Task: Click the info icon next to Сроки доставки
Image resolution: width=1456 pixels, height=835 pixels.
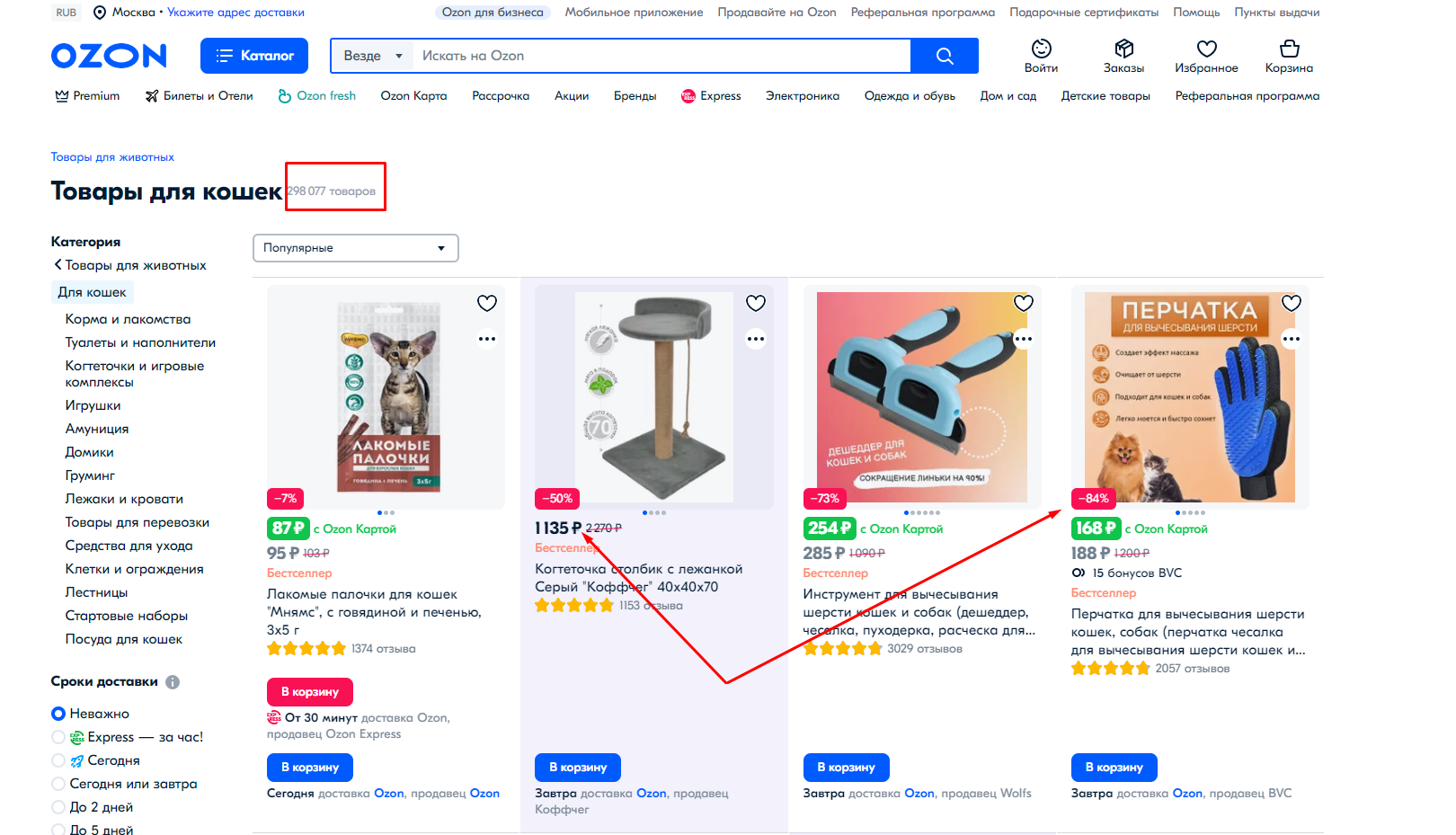Action: click(173, 682)
